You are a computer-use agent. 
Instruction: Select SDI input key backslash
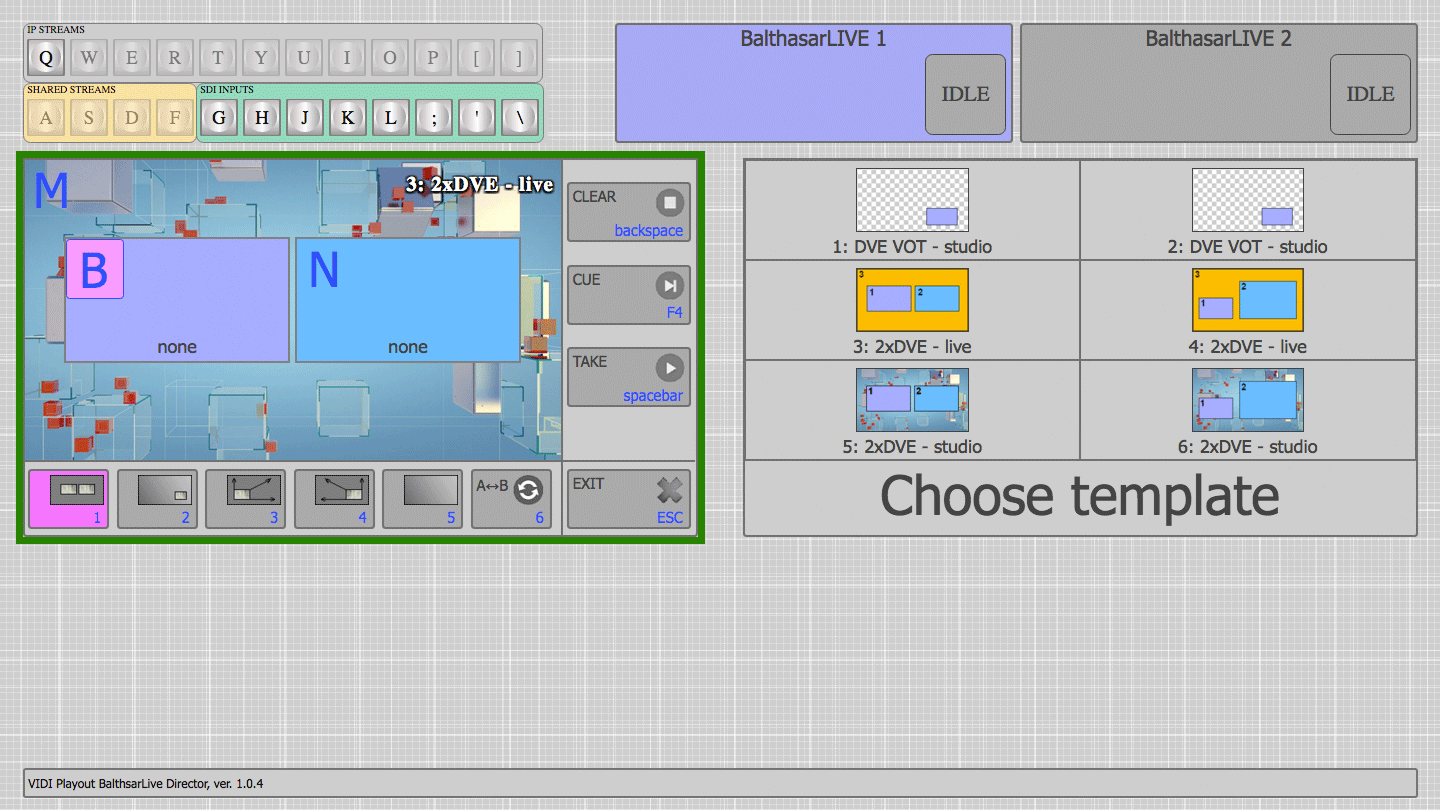tap(520, 118)
